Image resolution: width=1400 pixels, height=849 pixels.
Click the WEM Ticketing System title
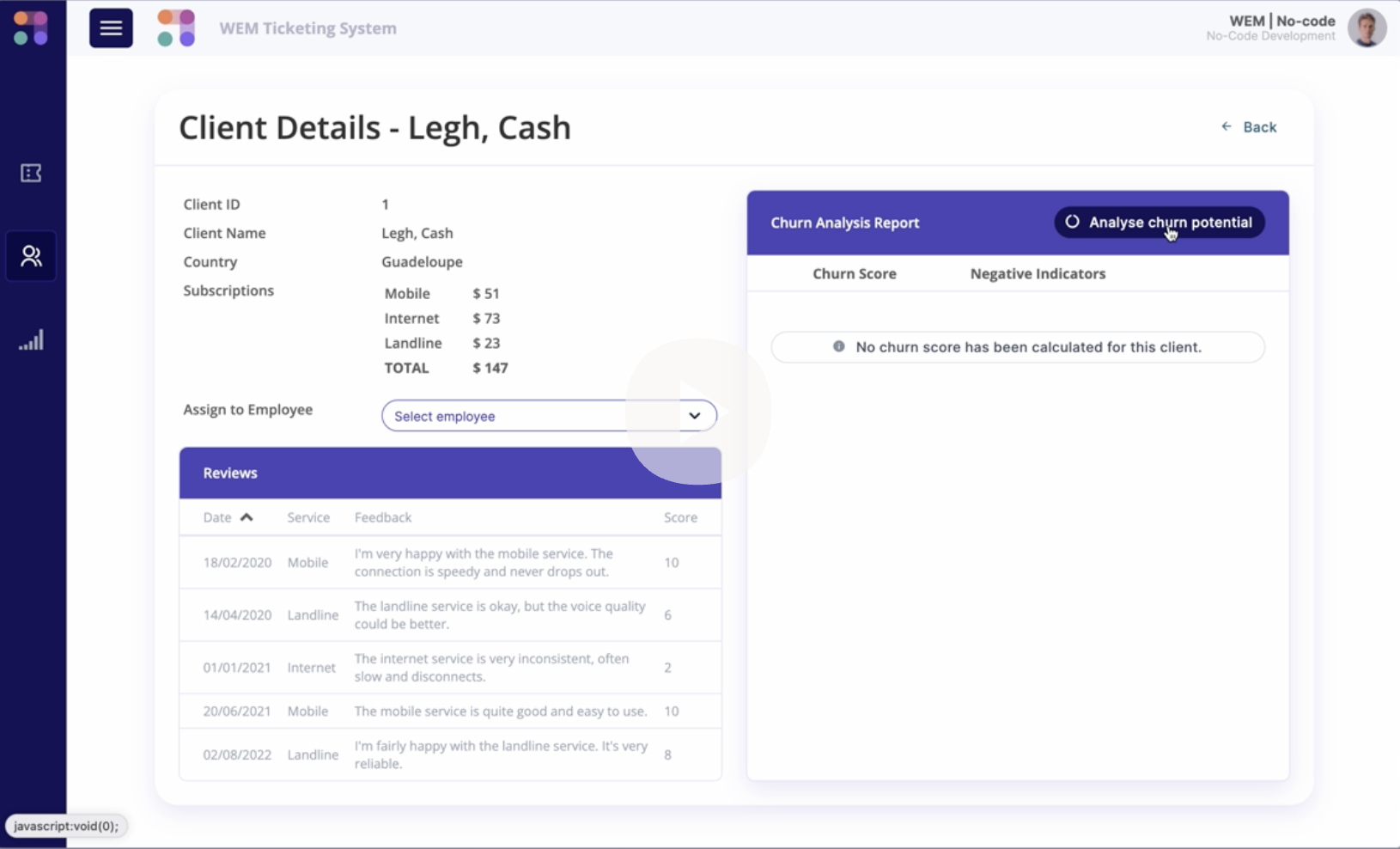(x=307, y=28)
